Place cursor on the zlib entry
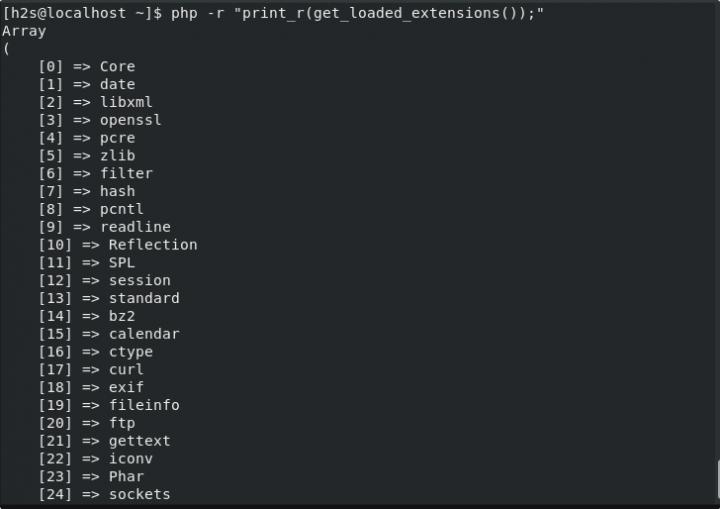The height and width of the screenshot is (509, 720). [x=117, y=156]
